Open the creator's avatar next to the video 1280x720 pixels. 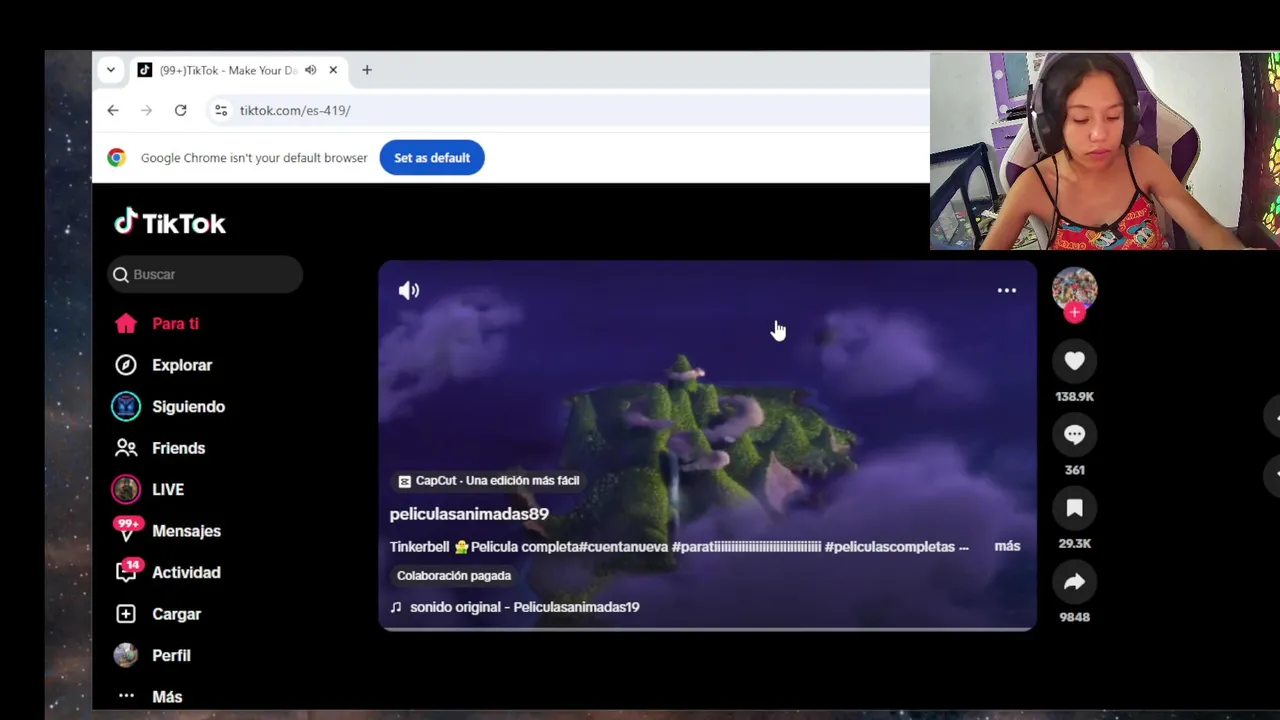tap(1075, 289)
